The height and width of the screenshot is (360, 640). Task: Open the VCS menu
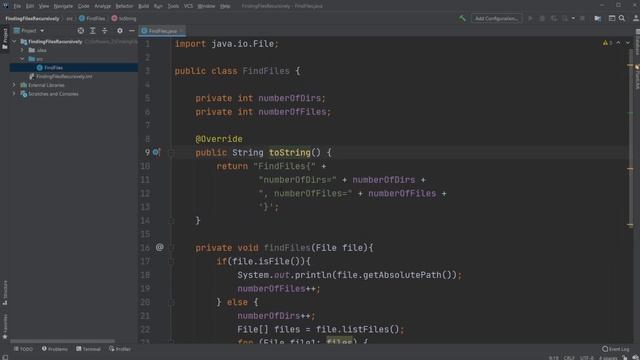(188, 6)
